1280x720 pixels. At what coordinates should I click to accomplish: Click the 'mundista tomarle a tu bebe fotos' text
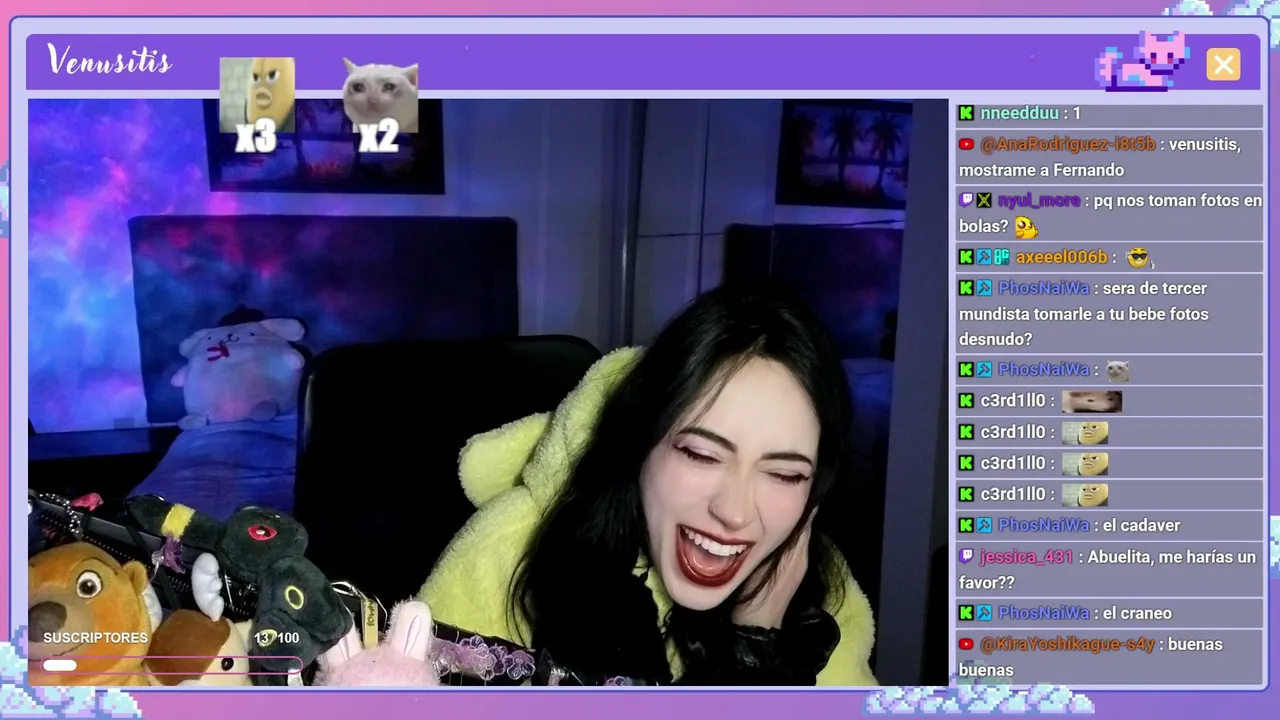pos(1084,314)
